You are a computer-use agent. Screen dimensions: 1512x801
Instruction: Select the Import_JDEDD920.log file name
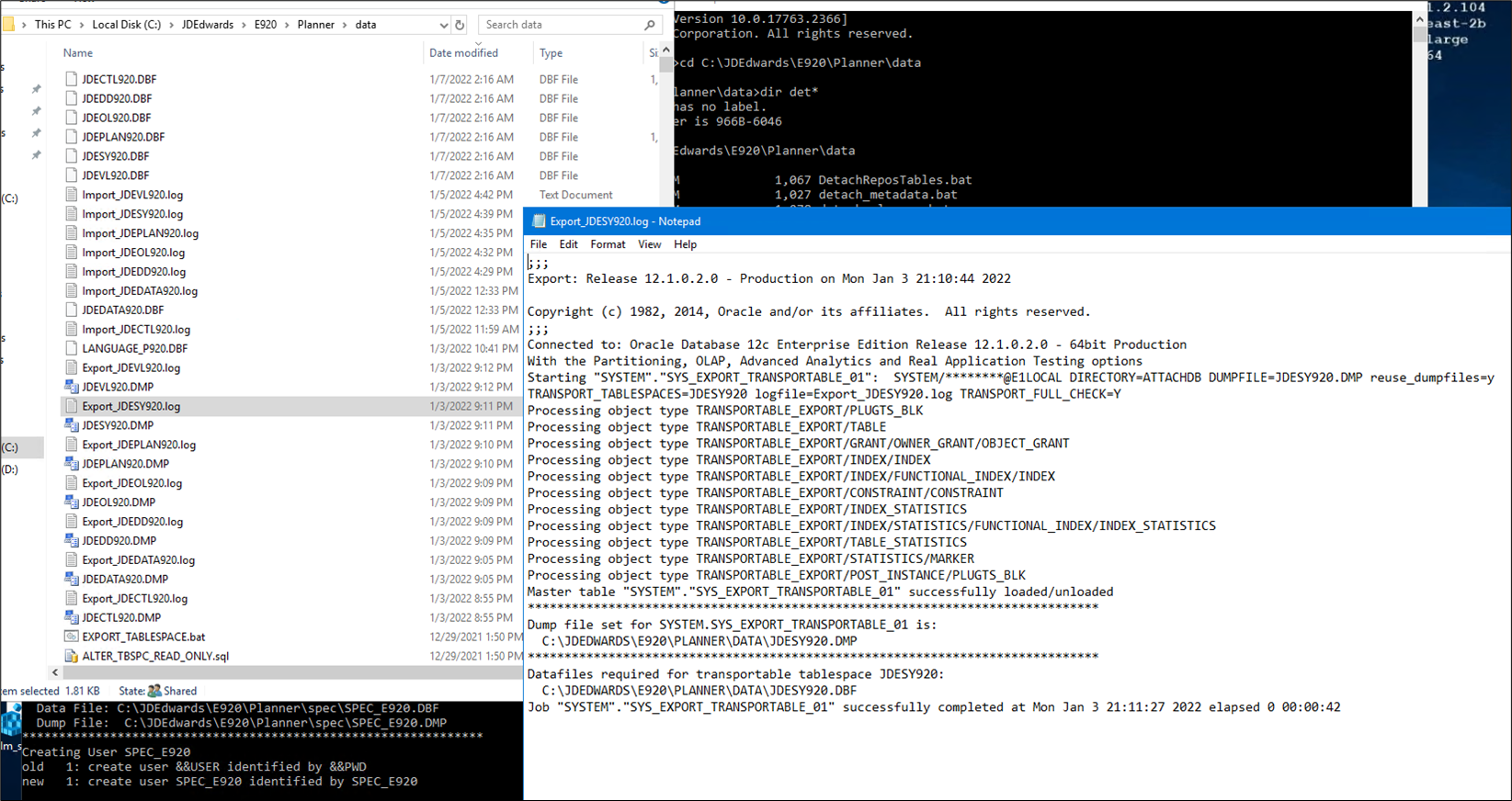coord(133,272)
